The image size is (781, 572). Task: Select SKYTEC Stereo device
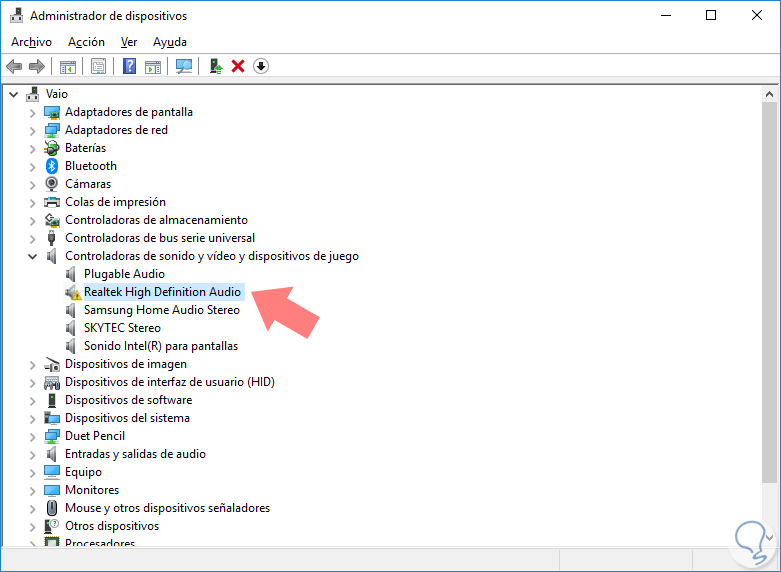122,328
